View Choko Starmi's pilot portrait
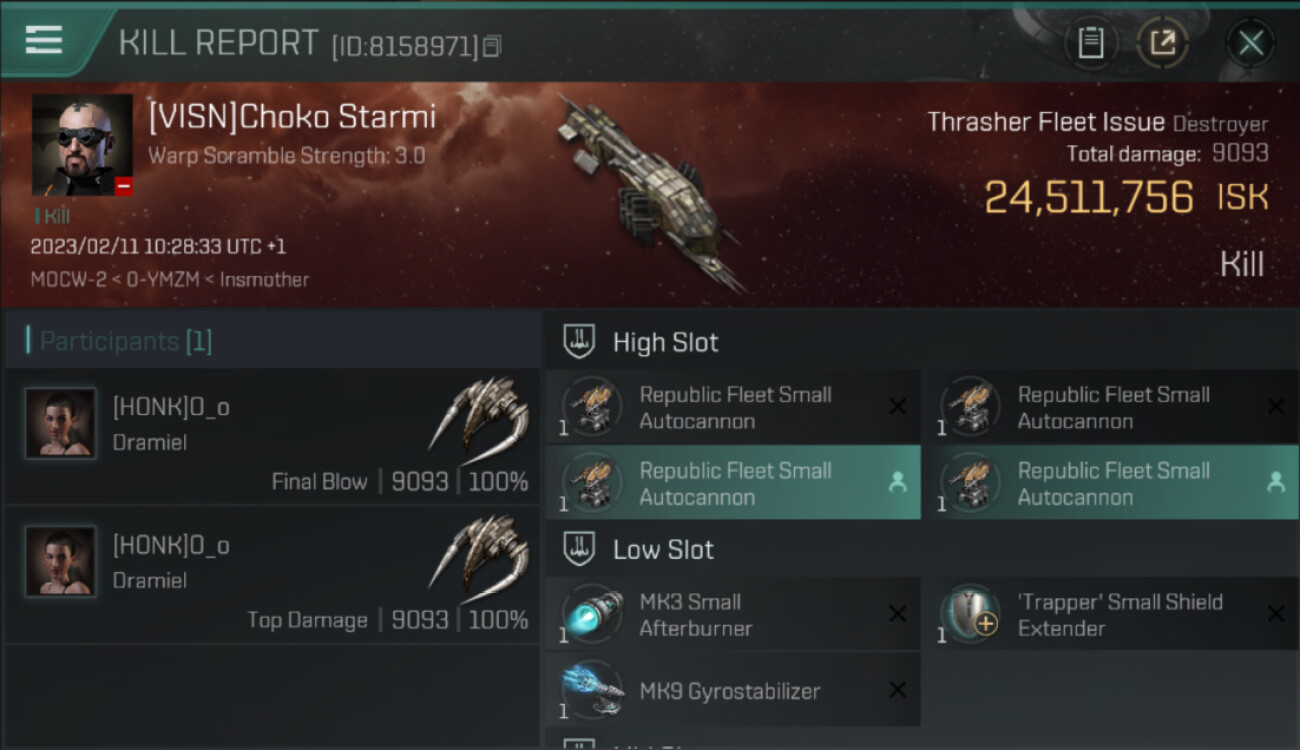Image resolution: width=1300 pixels, height=750 pixels. tap(82, 144)
